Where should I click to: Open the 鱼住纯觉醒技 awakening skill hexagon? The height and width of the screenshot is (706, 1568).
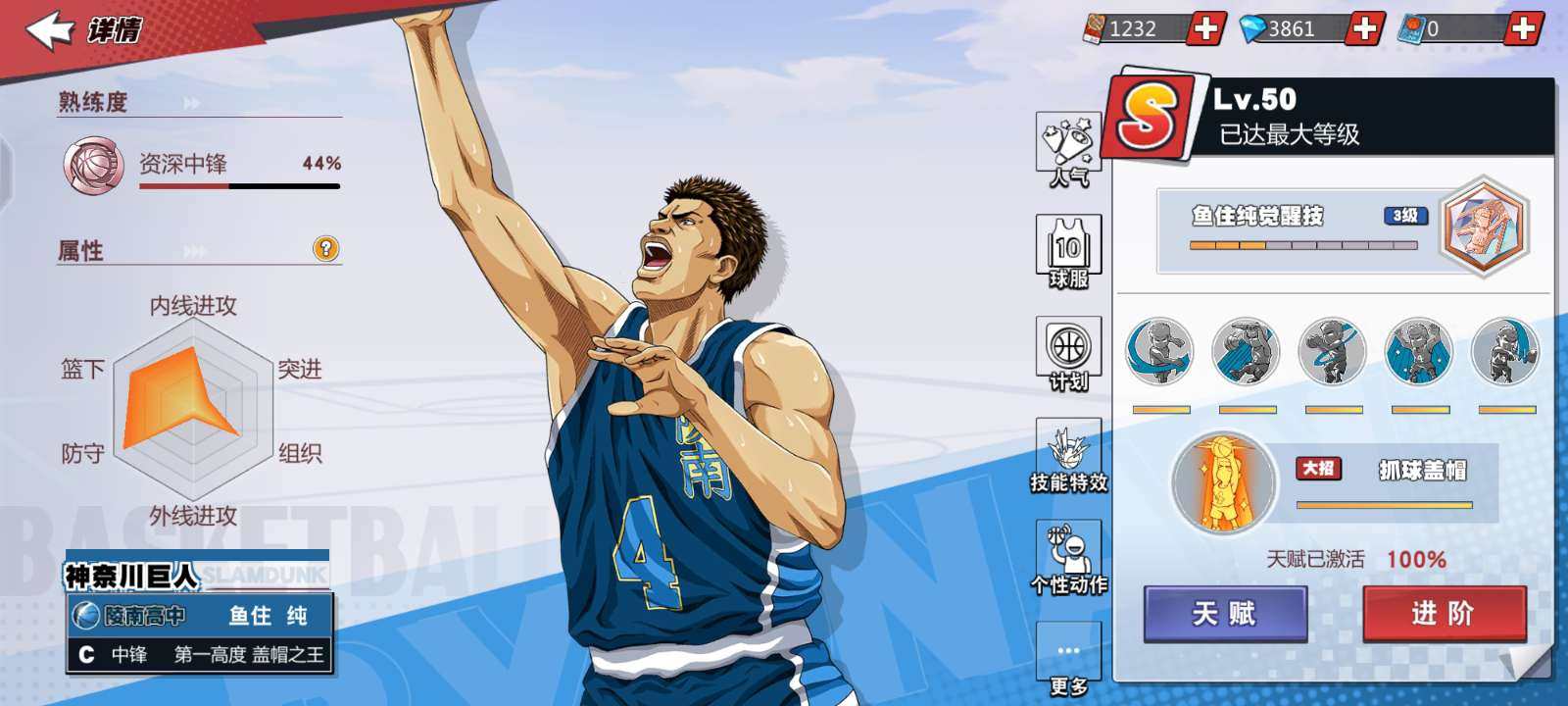pos(1484,227)
